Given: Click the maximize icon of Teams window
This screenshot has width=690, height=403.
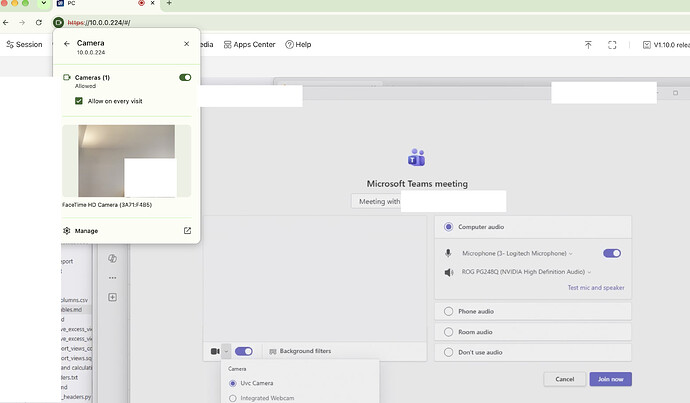Looking at the screenshot, I should (675, 93).
